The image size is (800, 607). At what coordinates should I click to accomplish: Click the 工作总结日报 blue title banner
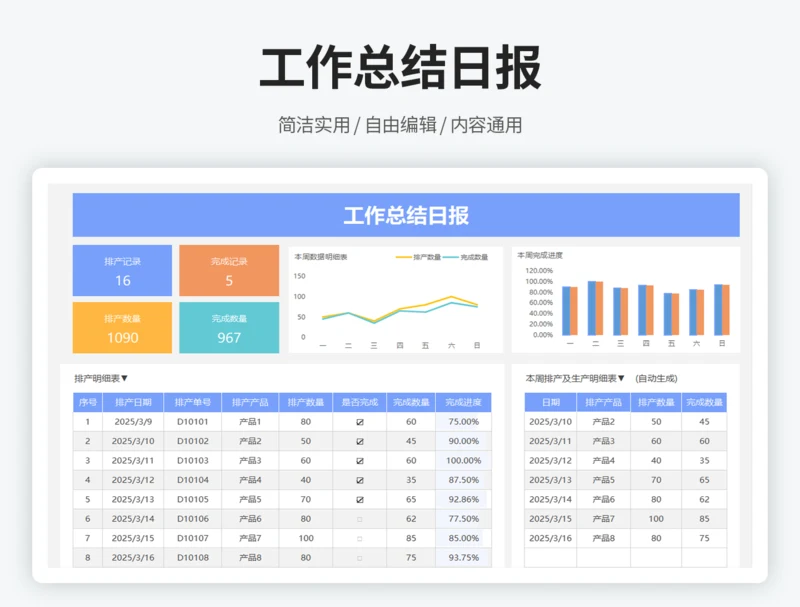tap(406, 215)
